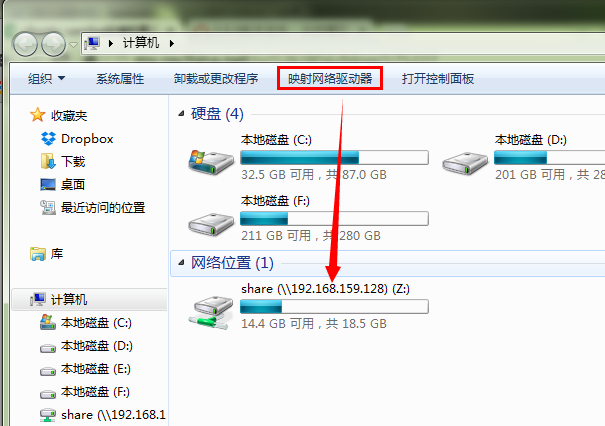Click 系统属性 in the toolbar
605x426 pixels.
[120, 79]
